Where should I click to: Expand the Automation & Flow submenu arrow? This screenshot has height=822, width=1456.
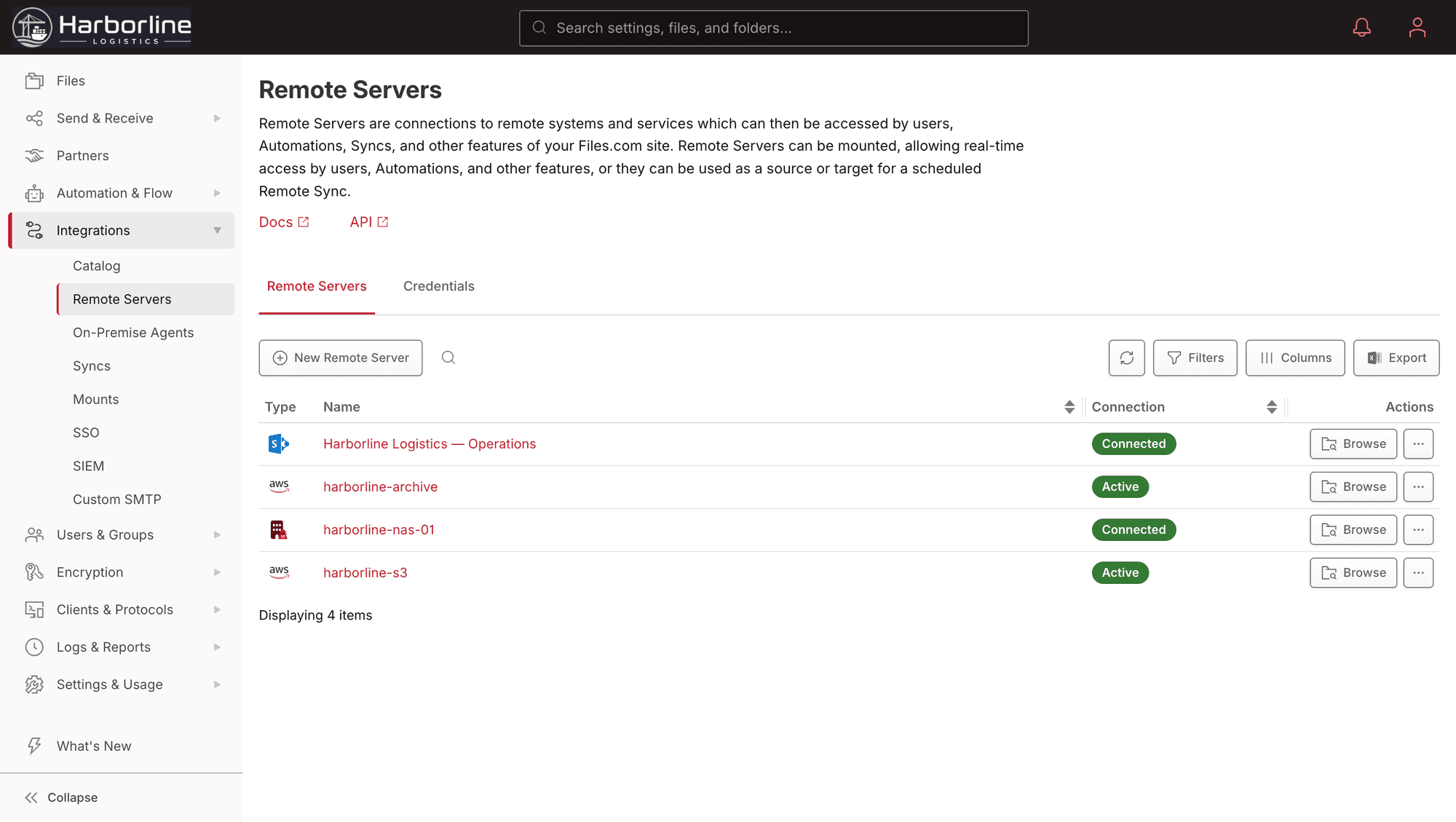[217, 193]
